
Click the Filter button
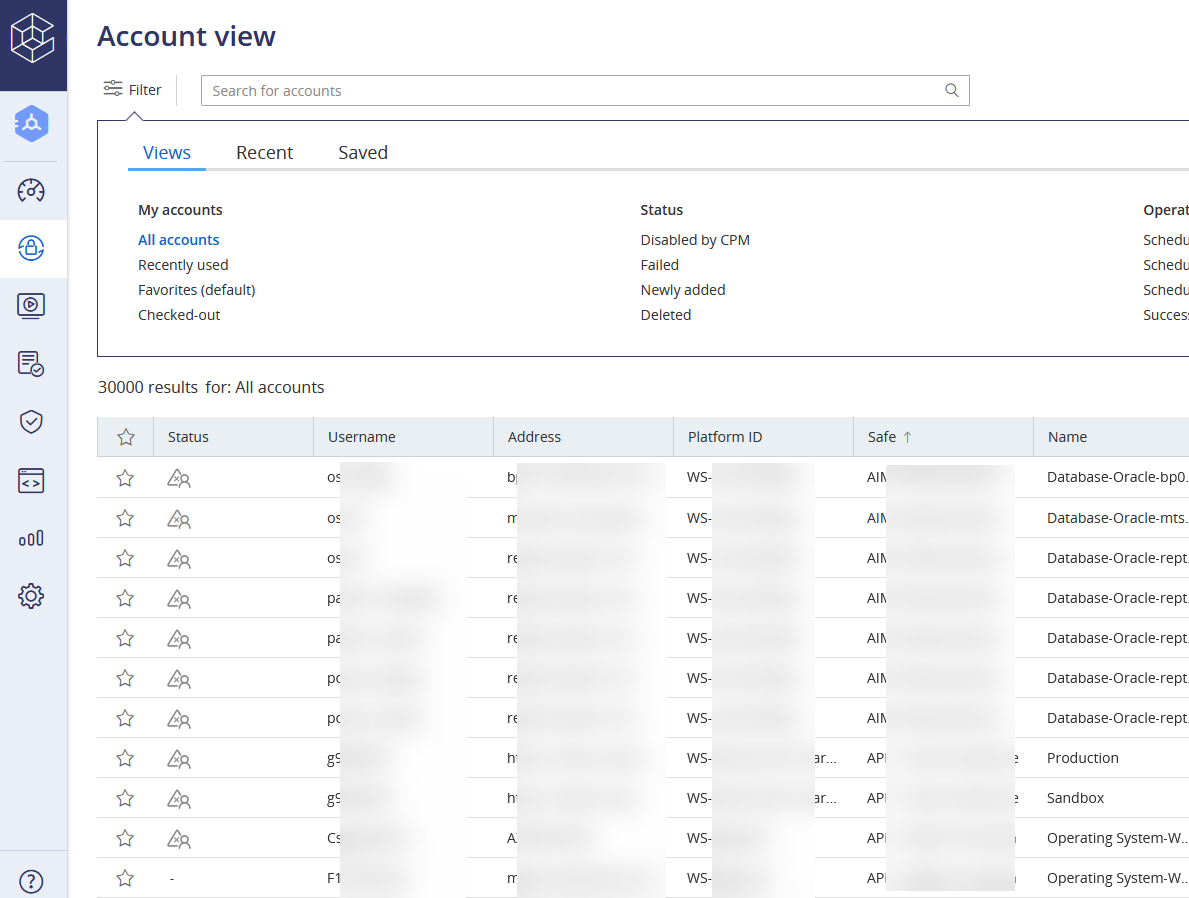coord(133,89)
